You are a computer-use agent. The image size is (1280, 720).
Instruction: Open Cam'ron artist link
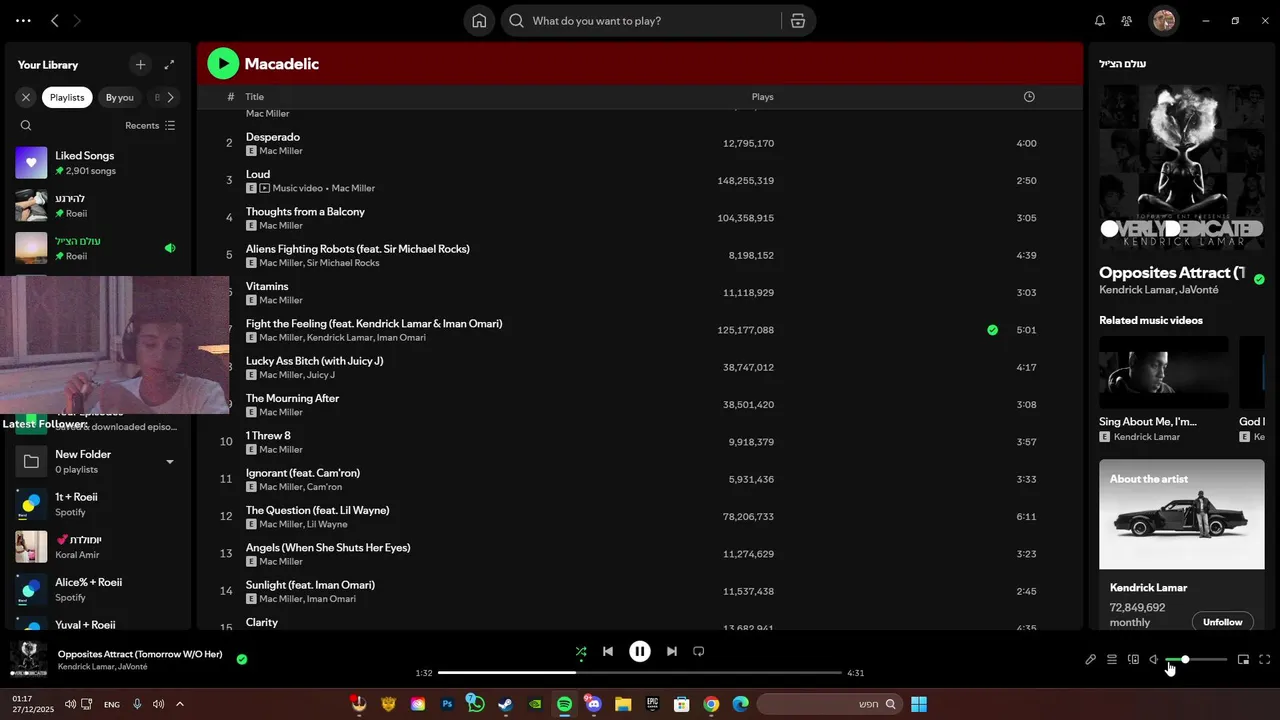point(324,487)
